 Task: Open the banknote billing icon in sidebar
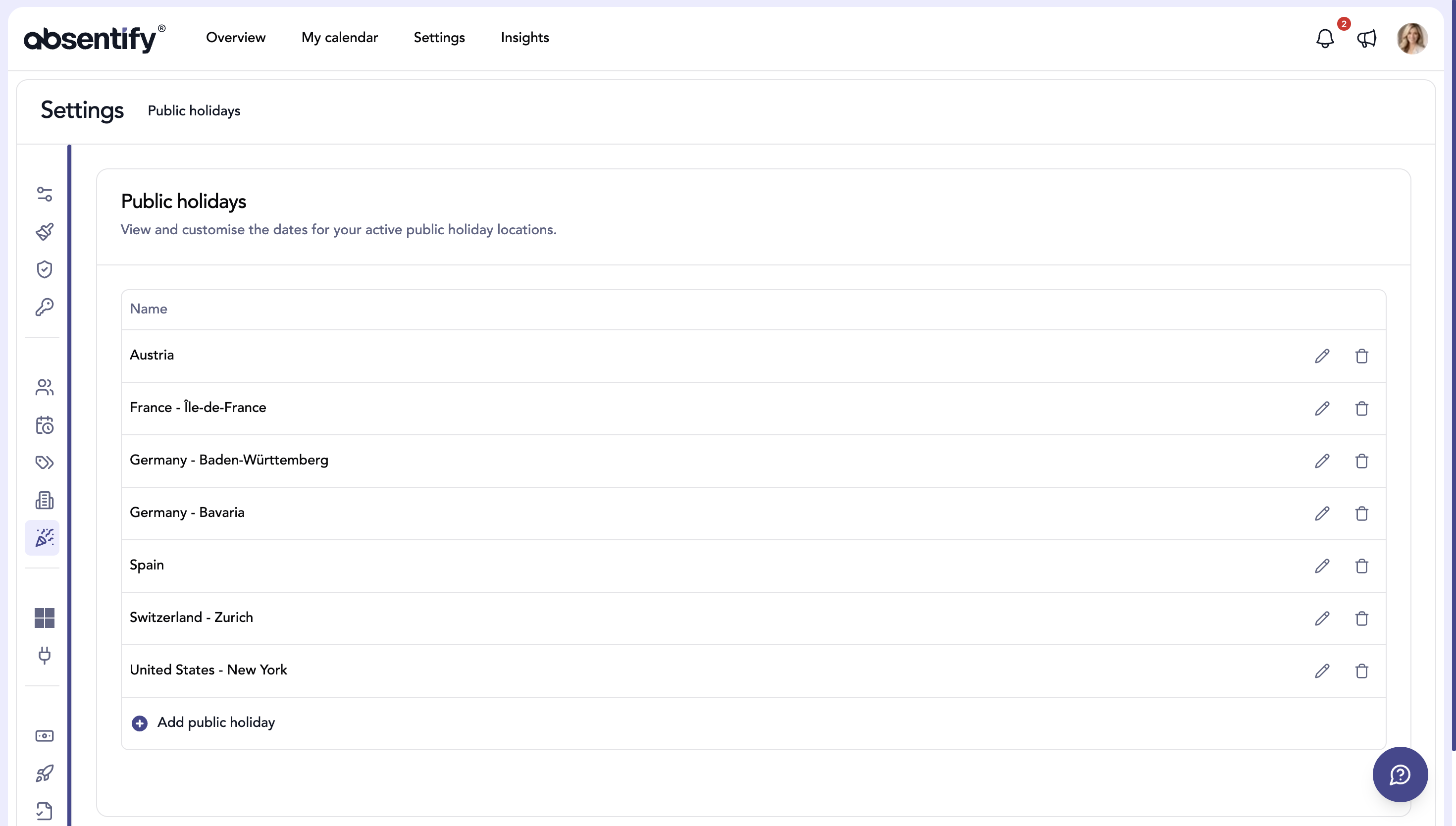44,736
